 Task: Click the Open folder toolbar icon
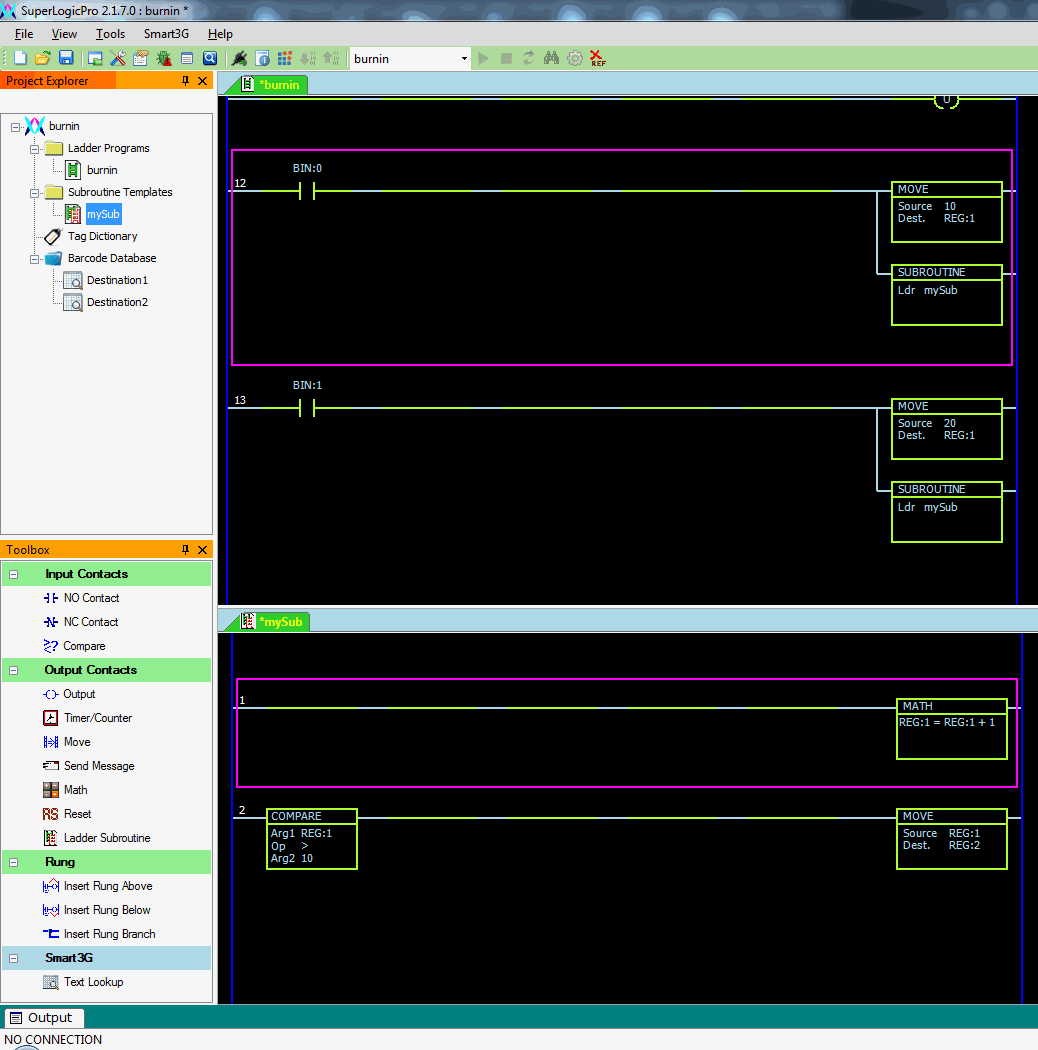point(43,59)
